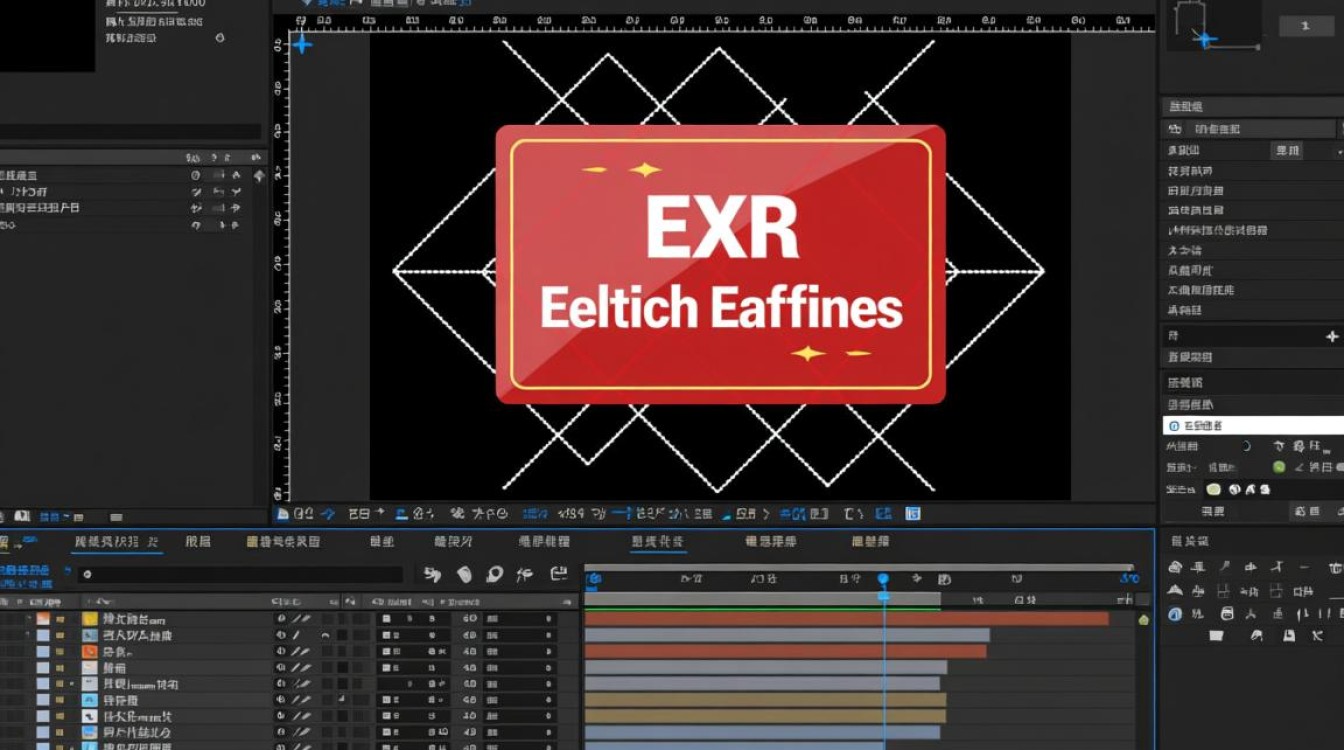Screen dimensions: 1344x750
Task: Click the orange source icon of the third layer
Action: pos(89,652)
